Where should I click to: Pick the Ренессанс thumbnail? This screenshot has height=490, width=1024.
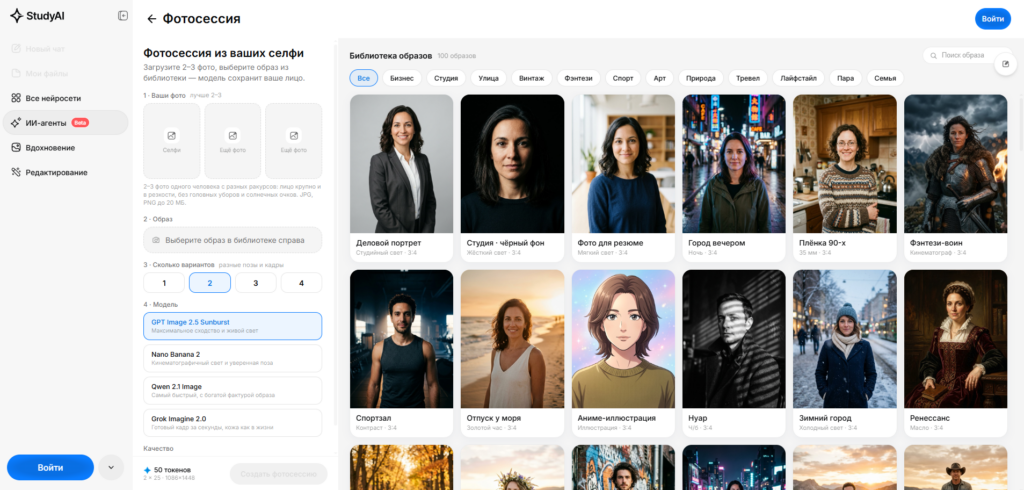955,339
